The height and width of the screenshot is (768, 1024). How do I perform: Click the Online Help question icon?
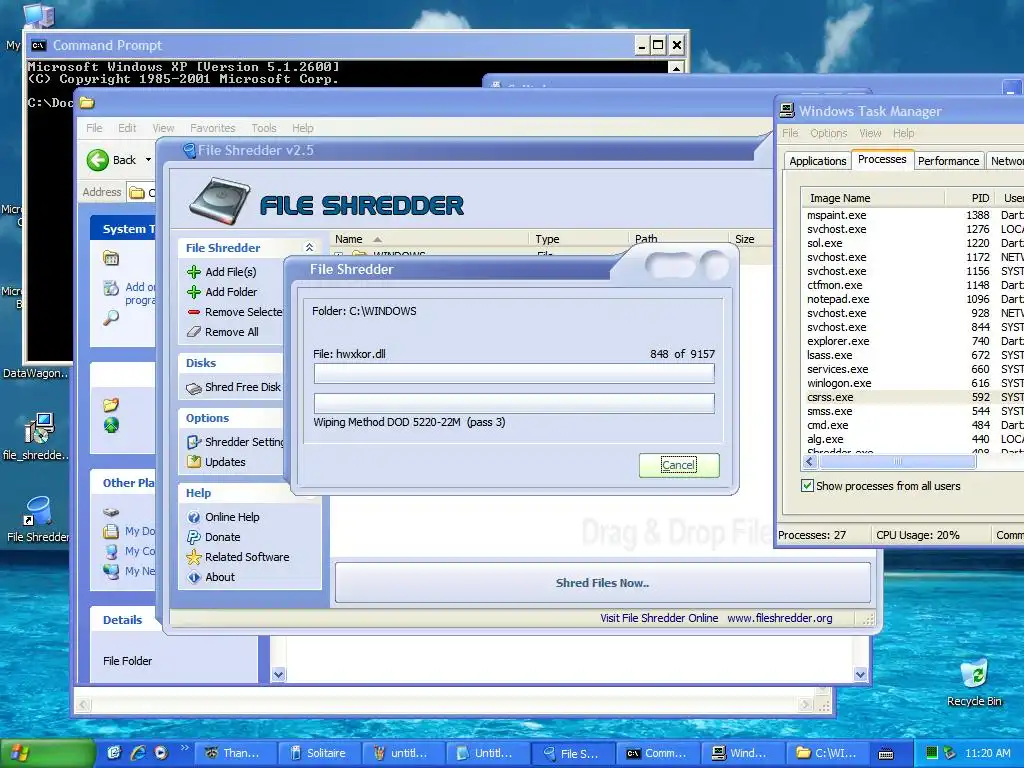(194, 517)
